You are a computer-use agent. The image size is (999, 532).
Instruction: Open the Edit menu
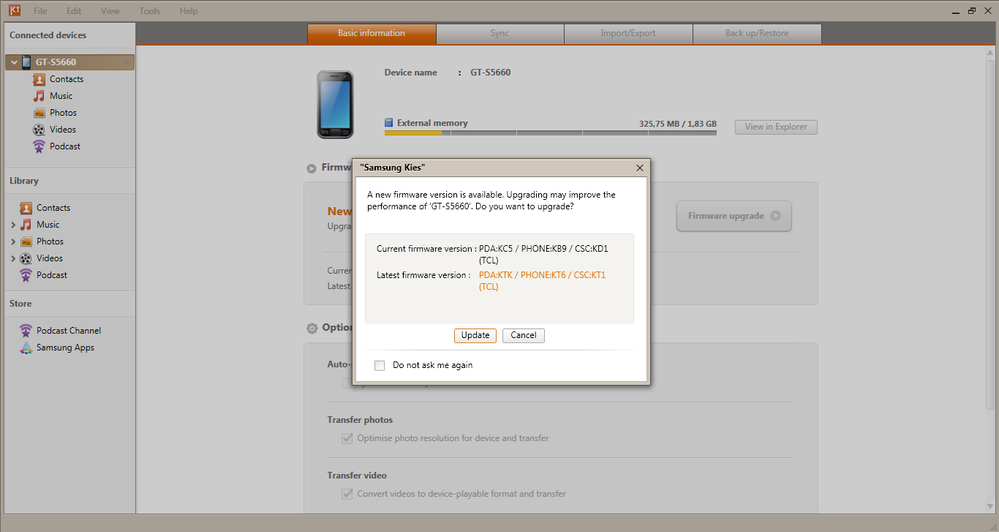[74, 11]
